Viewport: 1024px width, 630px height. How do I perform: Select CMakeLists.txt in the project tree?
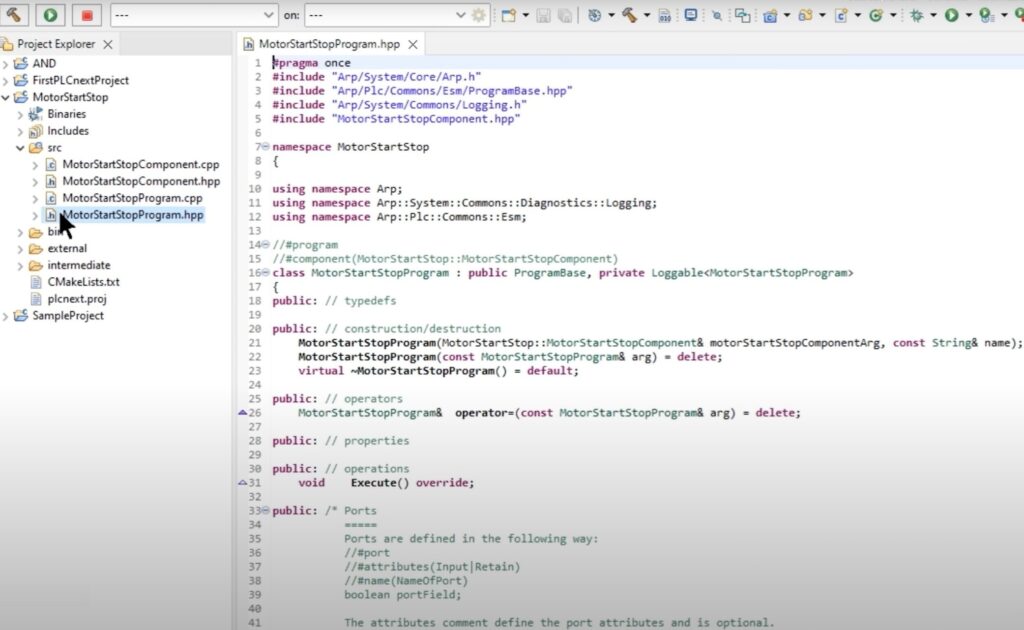pyautogui.click(x=83, y=282)
